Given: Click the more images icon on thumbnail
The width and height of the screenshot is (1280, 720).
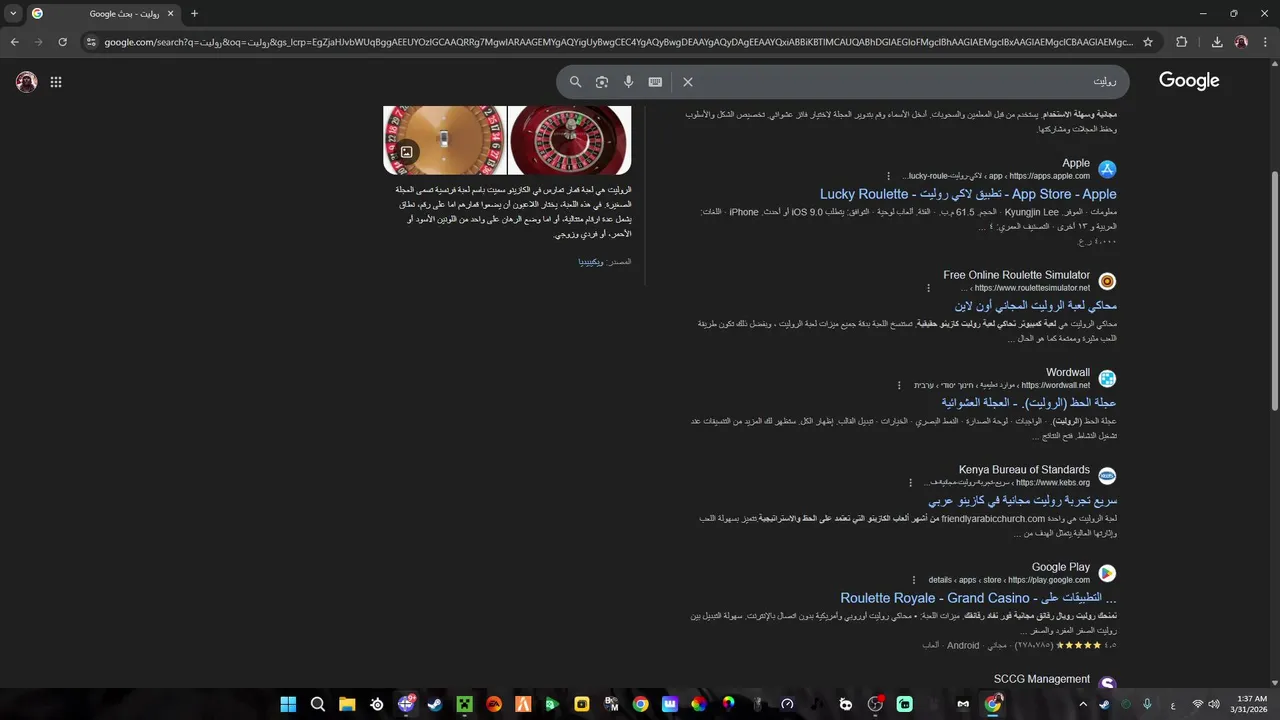Looking at the screenshot, I should [406, 152].
